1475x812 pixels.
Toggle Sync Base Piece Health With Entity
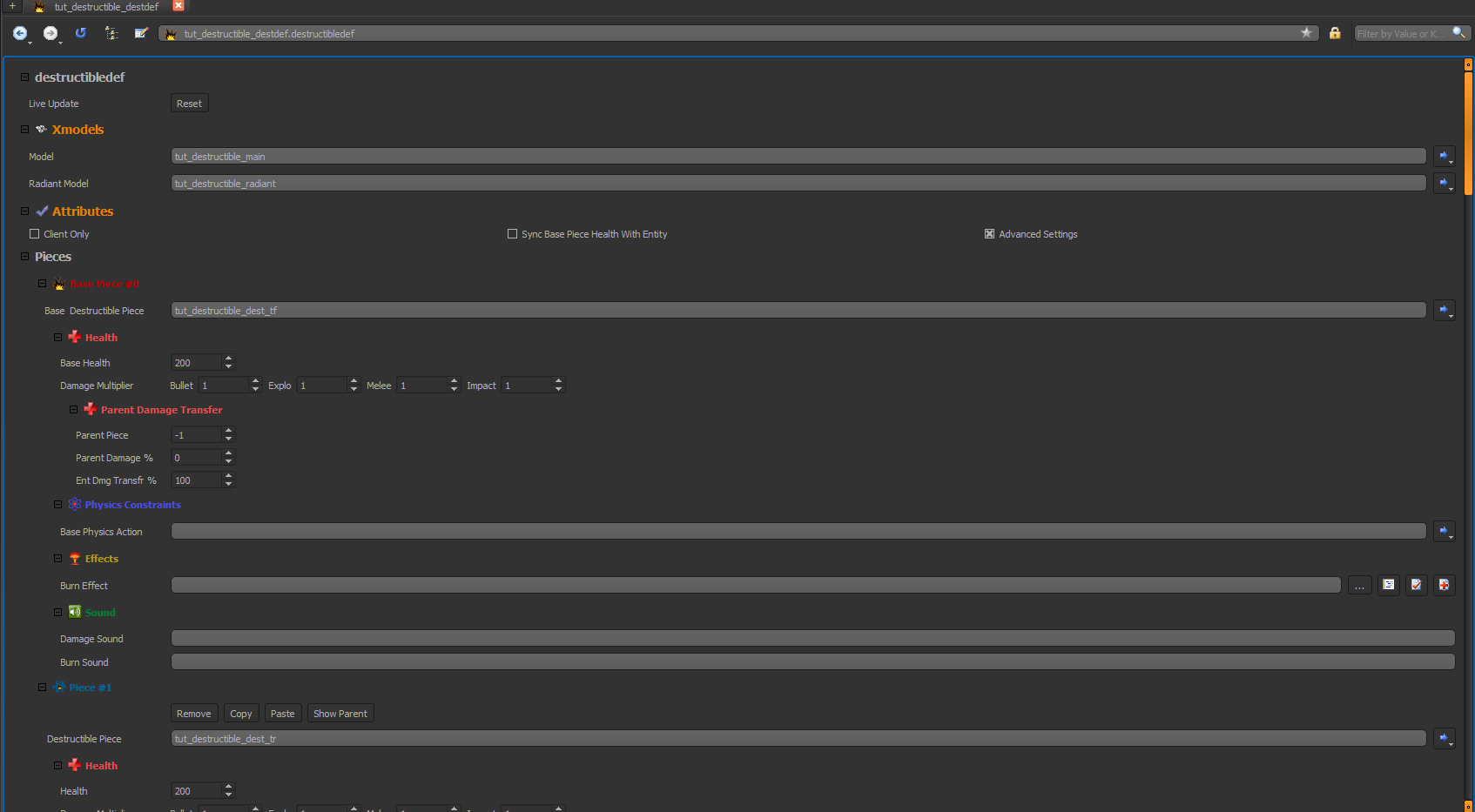tap(513, 234)
